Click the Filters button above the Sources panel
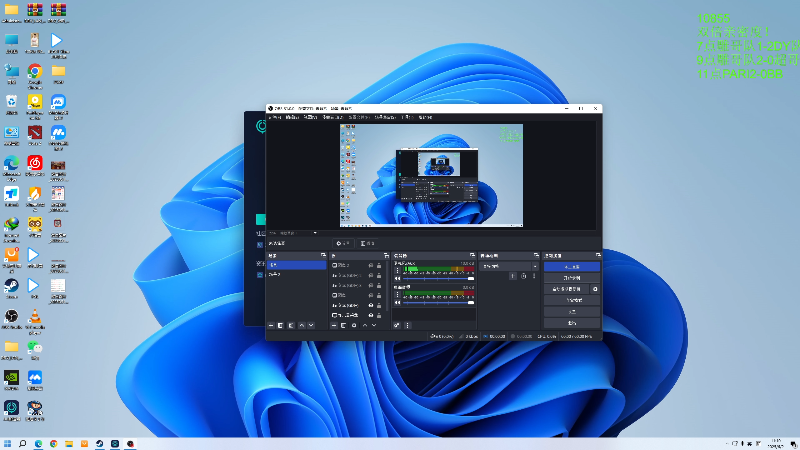800x450 pixels. 367,243
